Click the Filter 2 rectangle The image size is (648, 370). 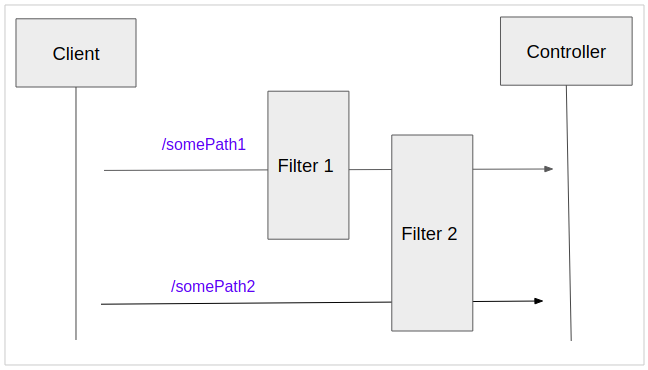432,233
